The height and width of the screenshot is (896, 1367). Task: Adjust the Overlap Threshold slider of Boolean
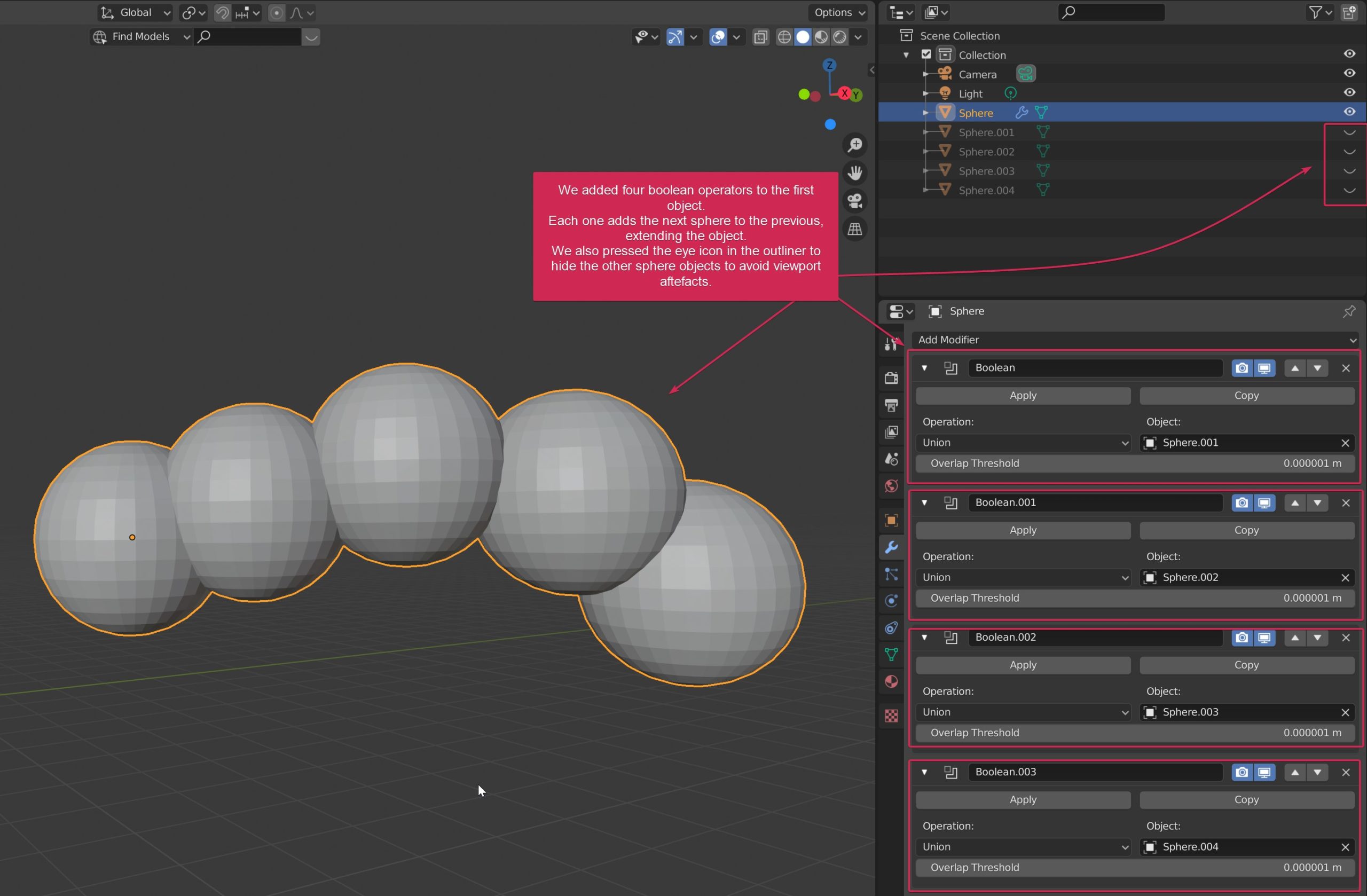(1134, 463)
